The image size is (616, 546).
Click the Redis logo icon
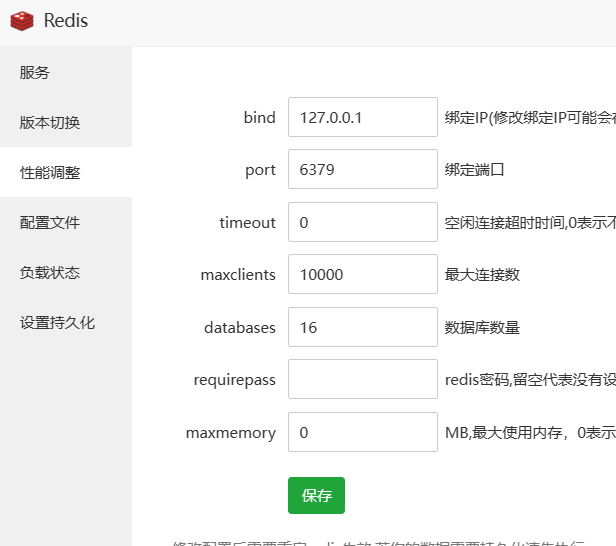[22, 21]
